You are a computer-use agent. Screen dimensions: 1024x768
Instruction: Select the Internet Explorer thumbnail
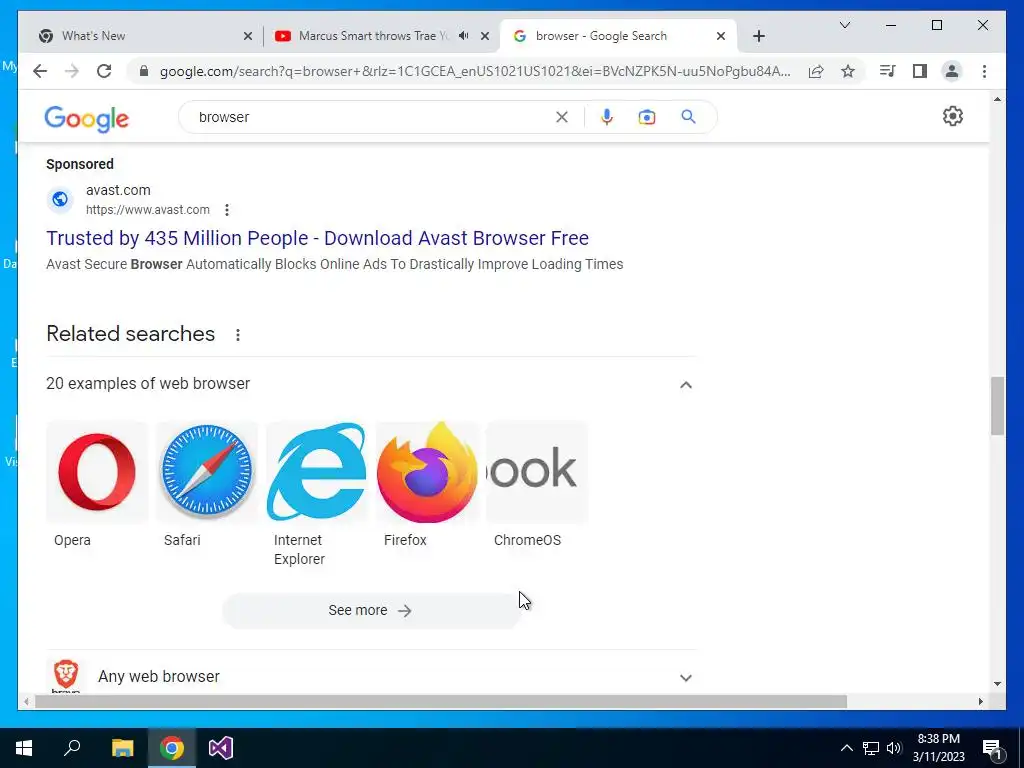pyautogui.click(x=316, y=472)
